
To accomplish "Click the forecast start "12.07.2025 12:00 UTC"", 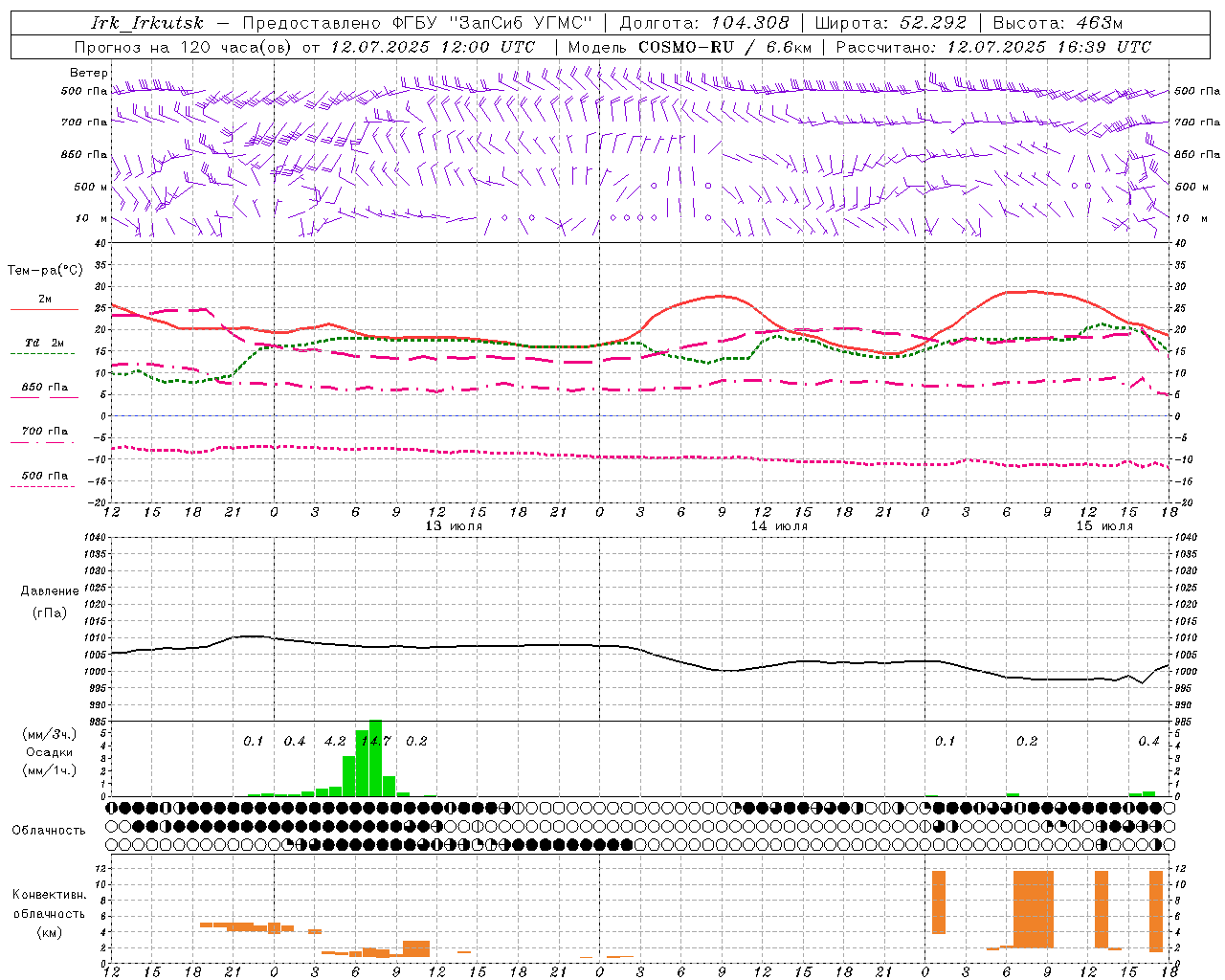I will pos(433,47).
